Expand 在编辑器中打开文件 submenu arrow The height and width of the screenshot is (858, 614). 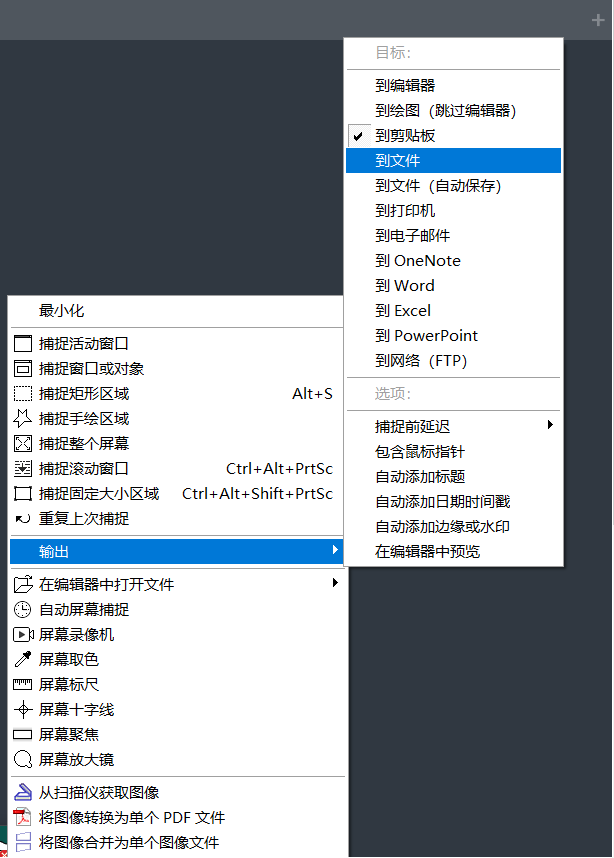coord(335,583)
